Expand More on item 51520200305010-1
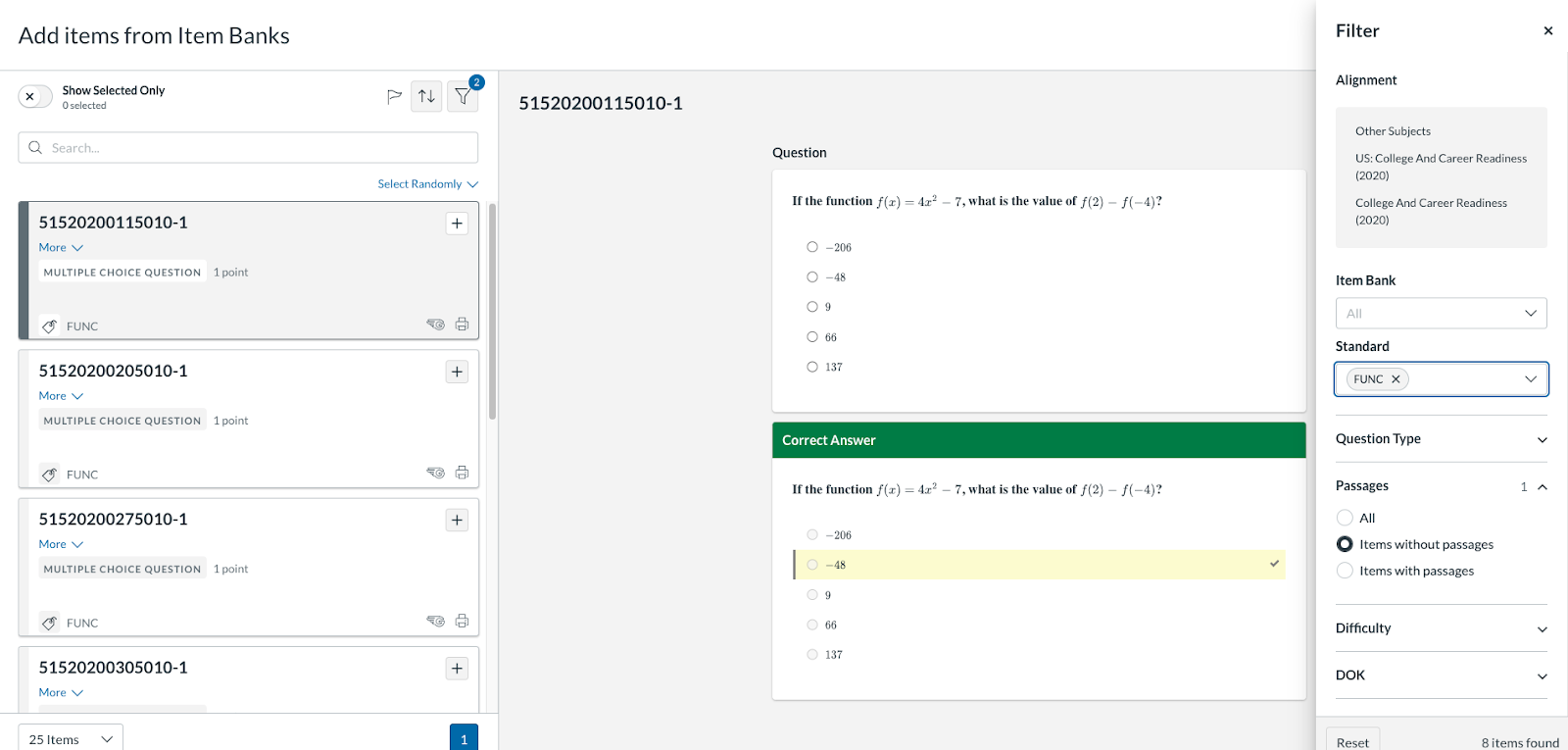 coord(61,693)
